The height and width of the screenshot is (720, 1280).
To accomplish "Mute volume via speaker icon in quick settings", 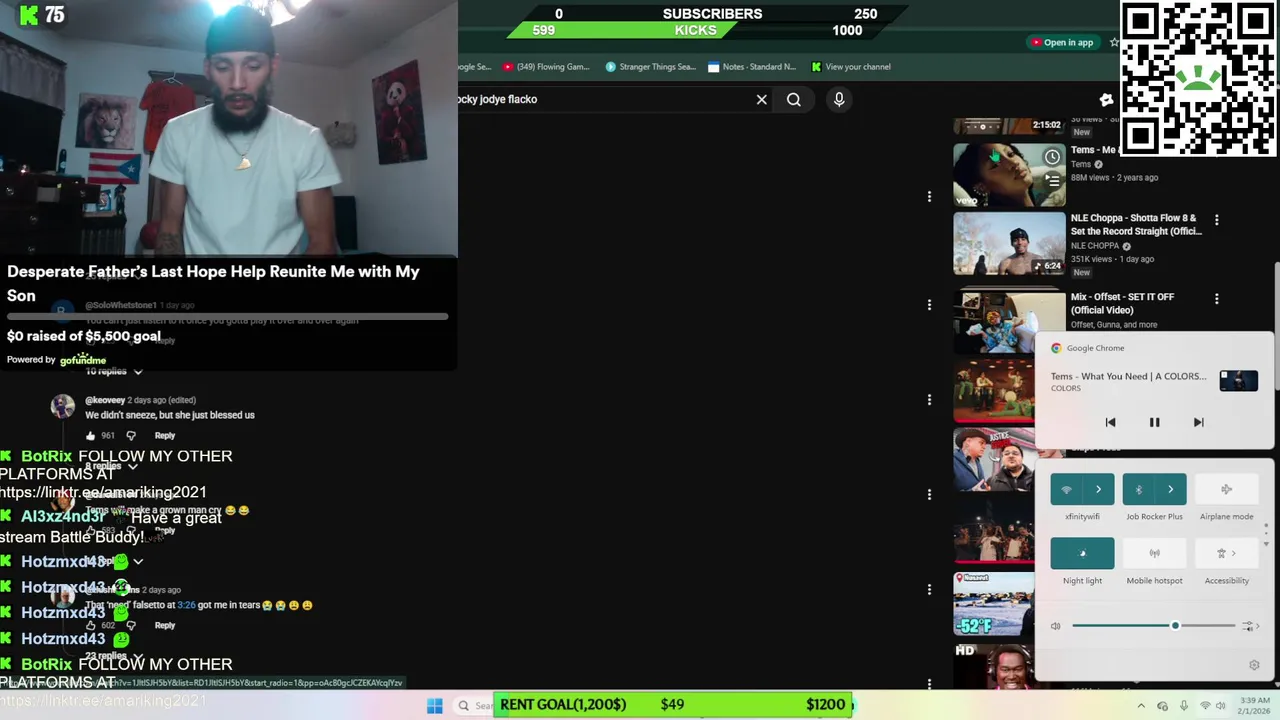I will pos(1055,626).
